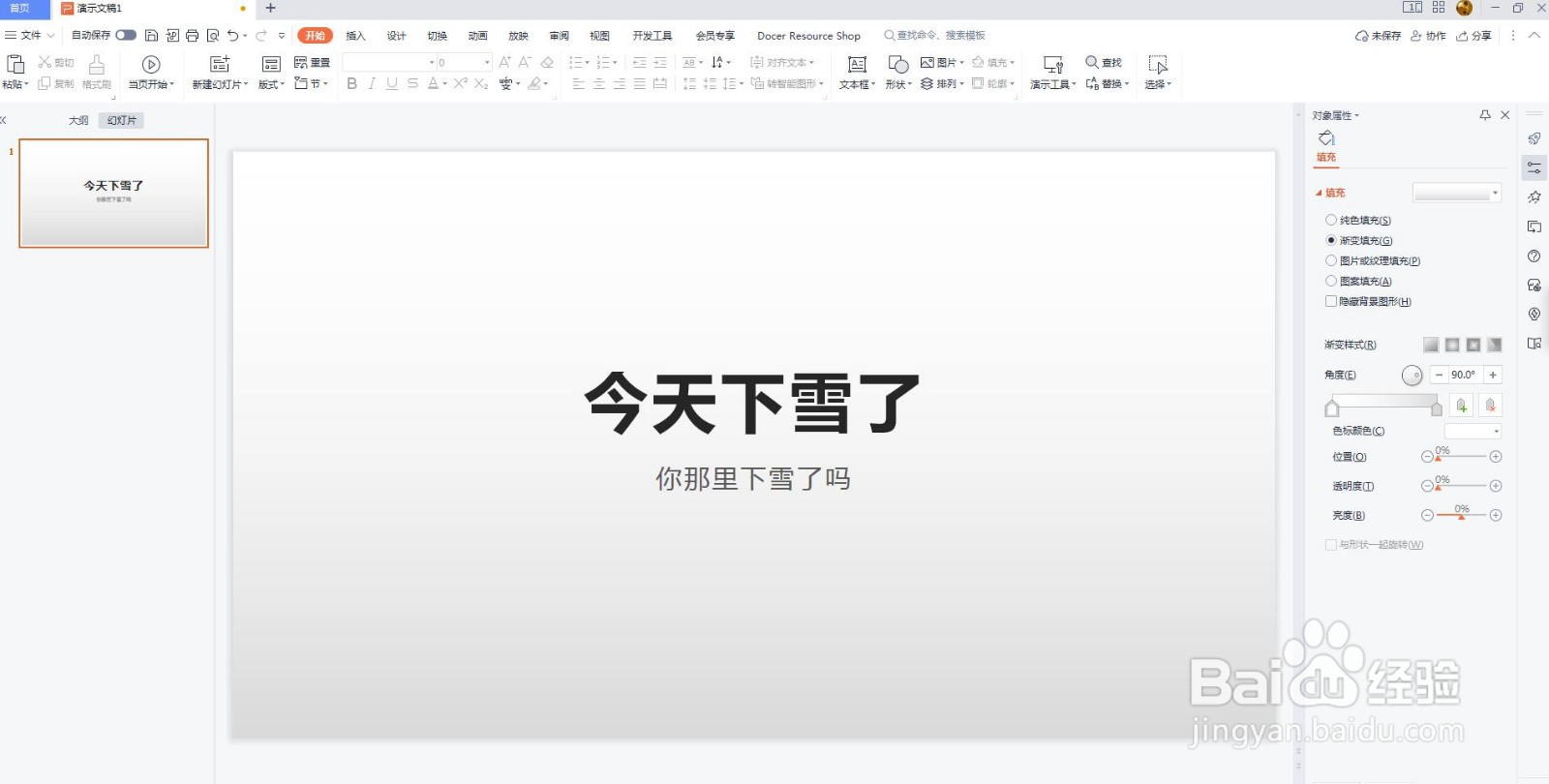
Task: Open the Insert ribbon tab
Action: [x=355, y=36]
